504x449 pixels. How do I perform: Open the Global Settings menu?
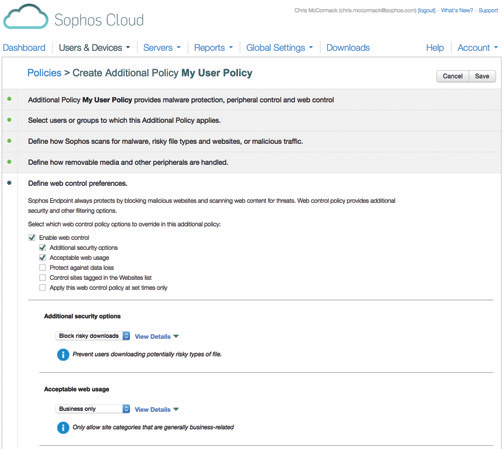280,48
